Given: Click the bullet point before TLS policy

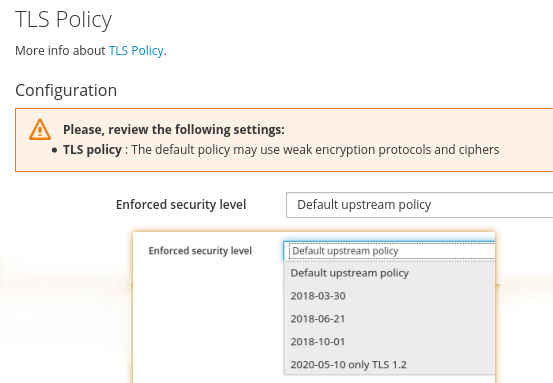Looking at the screenshot, I should click(54, 150).
